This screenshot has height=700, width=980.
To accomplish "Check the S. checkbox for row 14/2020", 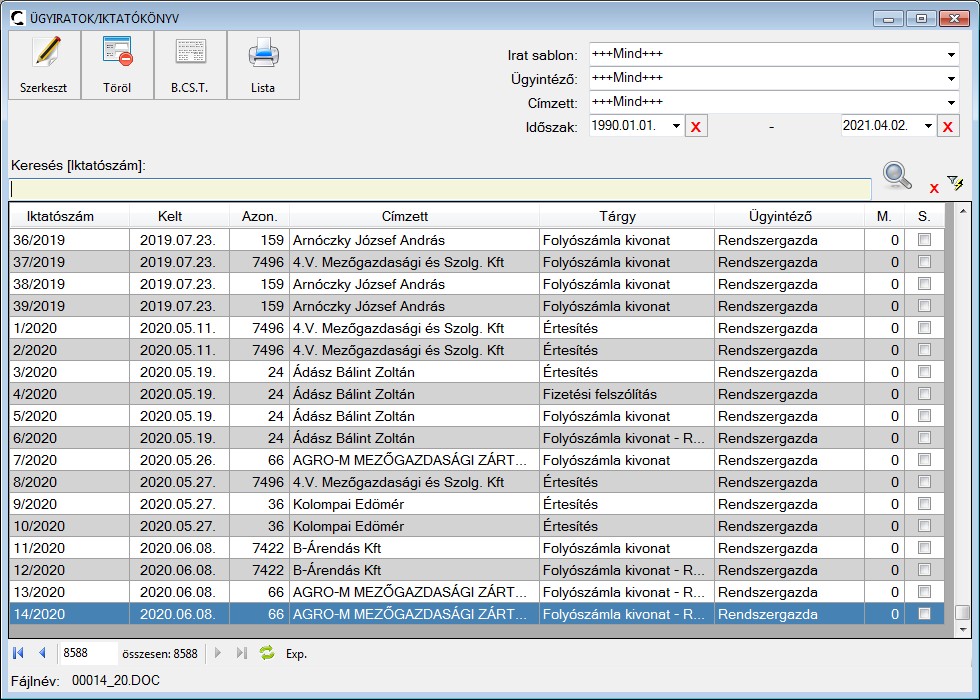I will coord(924,614).
